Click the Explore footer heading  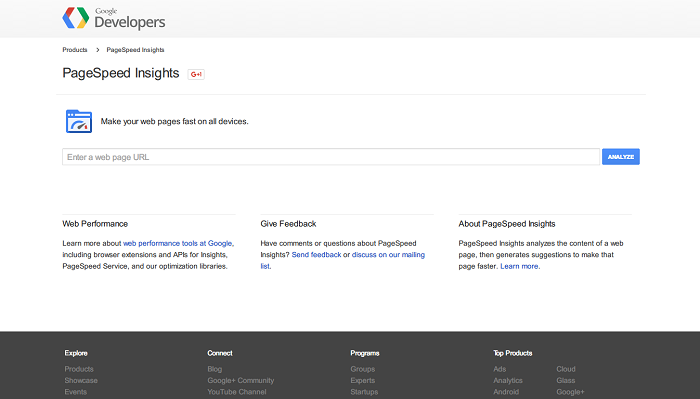point(76,353)
